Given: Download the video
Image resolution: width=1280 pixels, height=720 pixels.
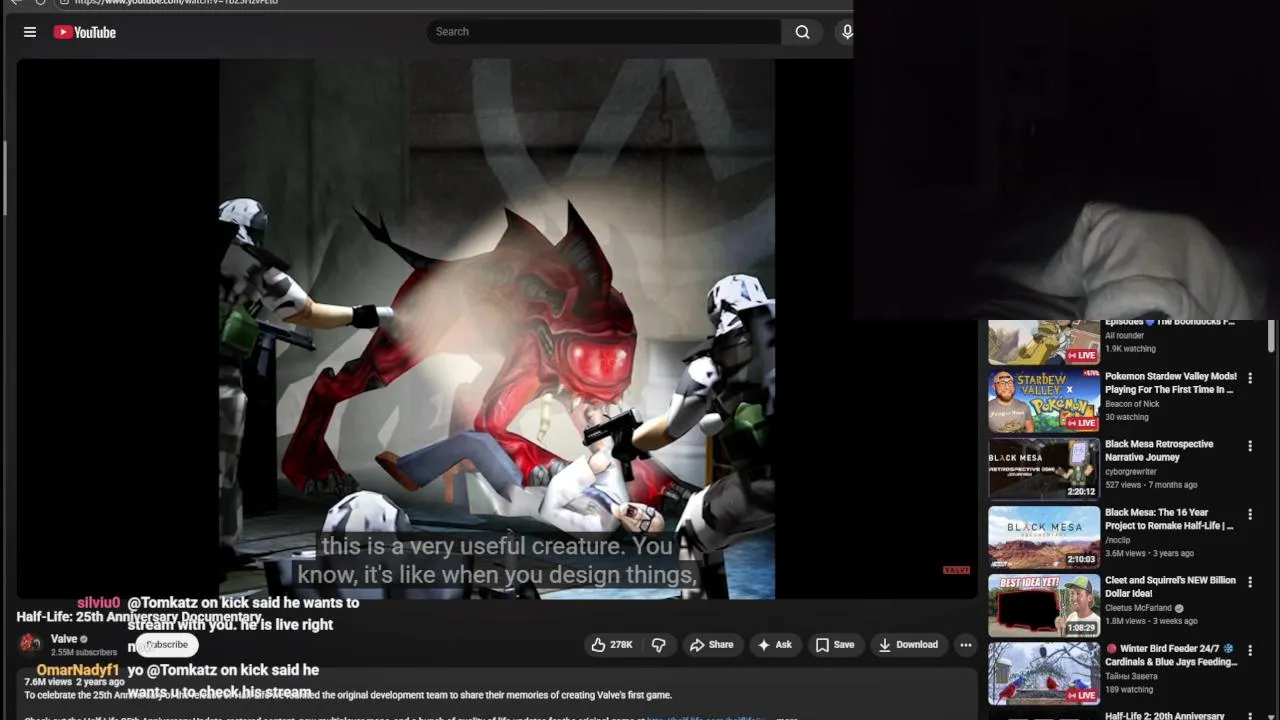Looking at the screenshot, I should [908, 645].
